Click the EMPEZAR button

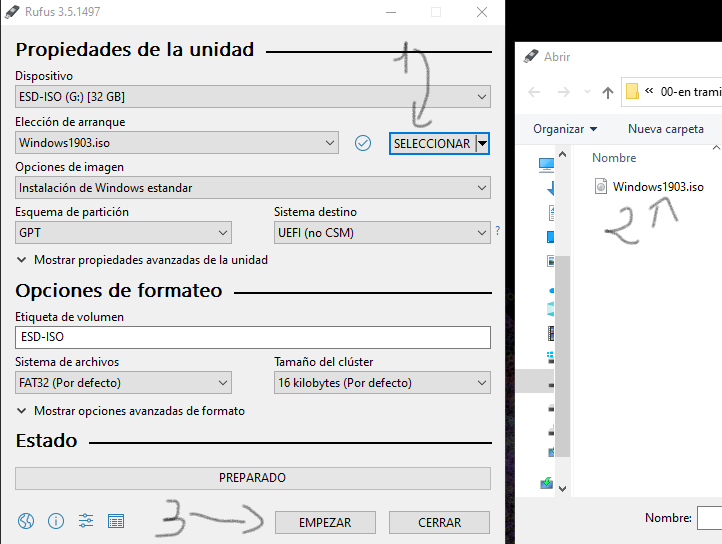325,522
